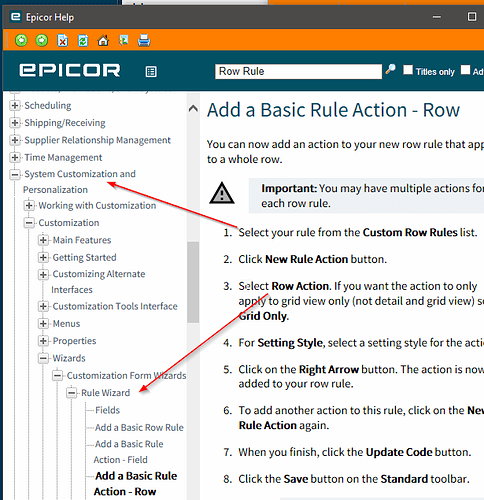The image size is (484, 500).
Task: Toggle the table of contents list icon
Action: (x=151, y=71)
